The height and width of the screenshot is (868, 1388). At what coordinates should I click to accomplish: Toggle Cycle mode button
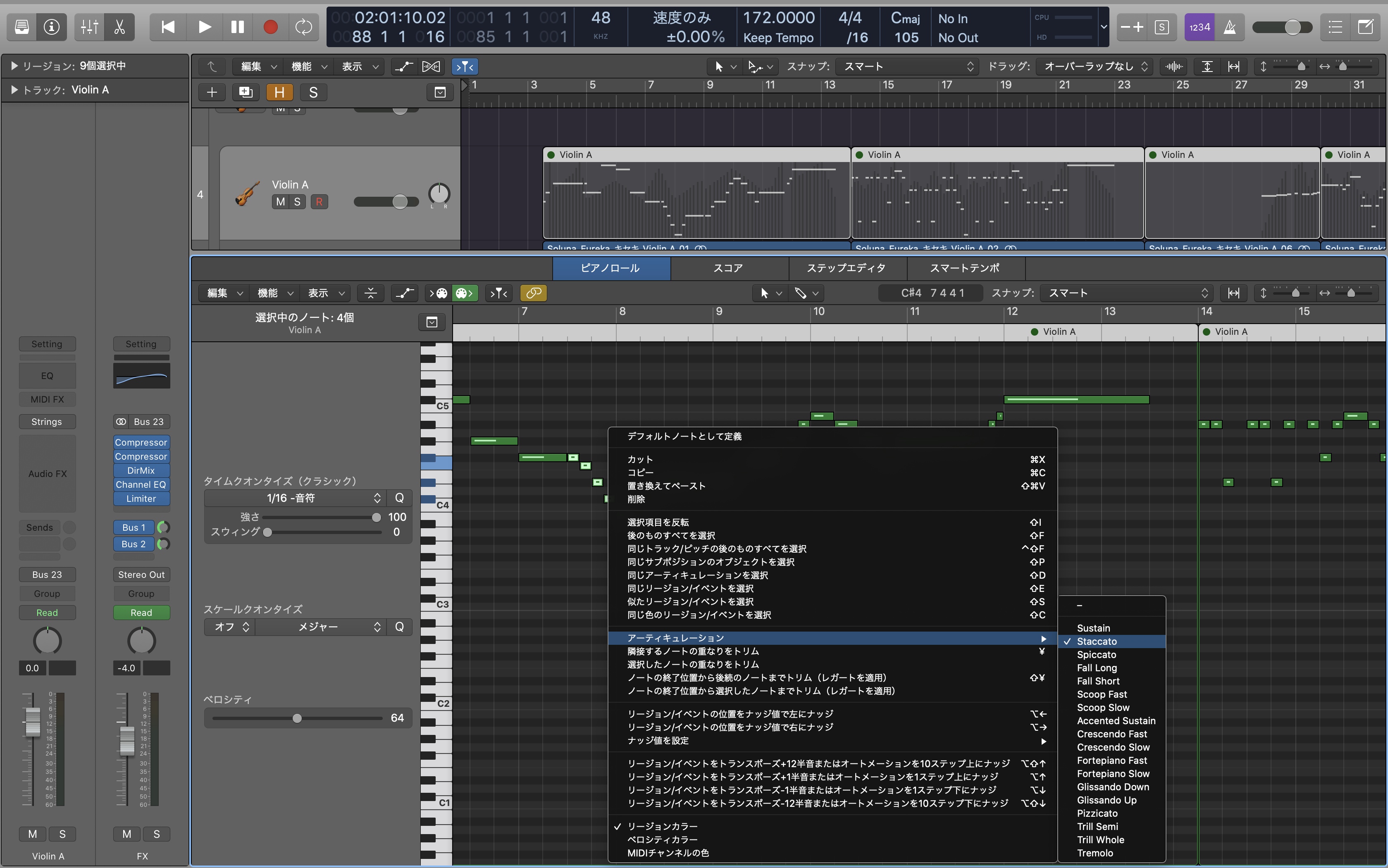click(x=303, y=27)
